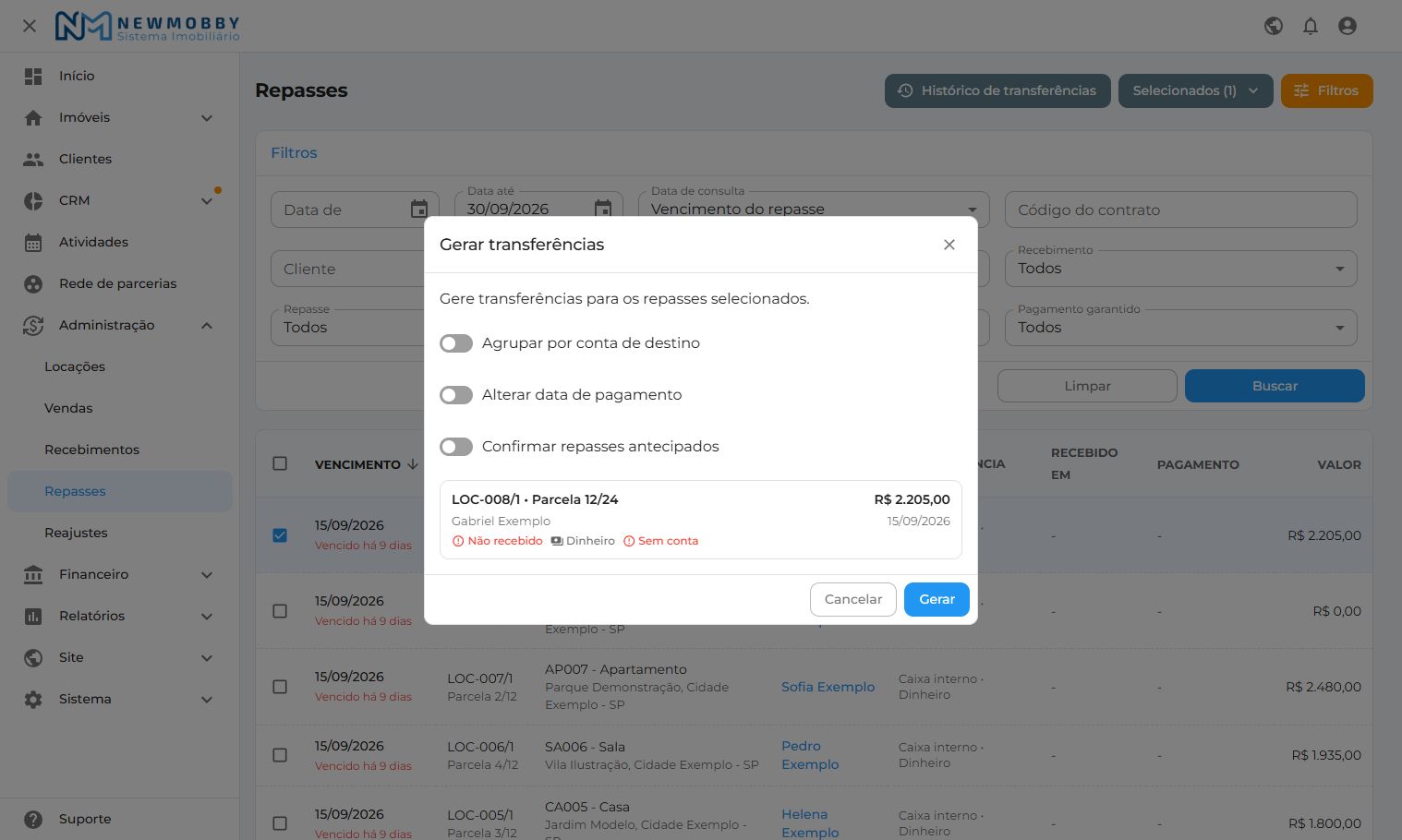Open the Recebimento dropdown
1402x840 pixels.
tap(1181, 269)
